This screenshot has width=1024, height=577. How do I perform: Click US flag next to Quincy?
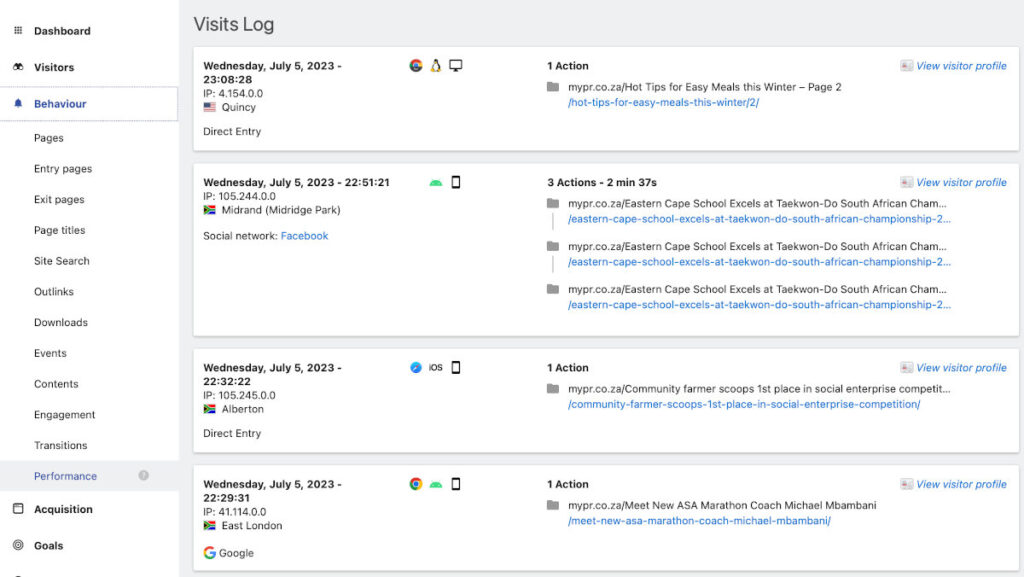pyautogui.click(x=210, y=107)
